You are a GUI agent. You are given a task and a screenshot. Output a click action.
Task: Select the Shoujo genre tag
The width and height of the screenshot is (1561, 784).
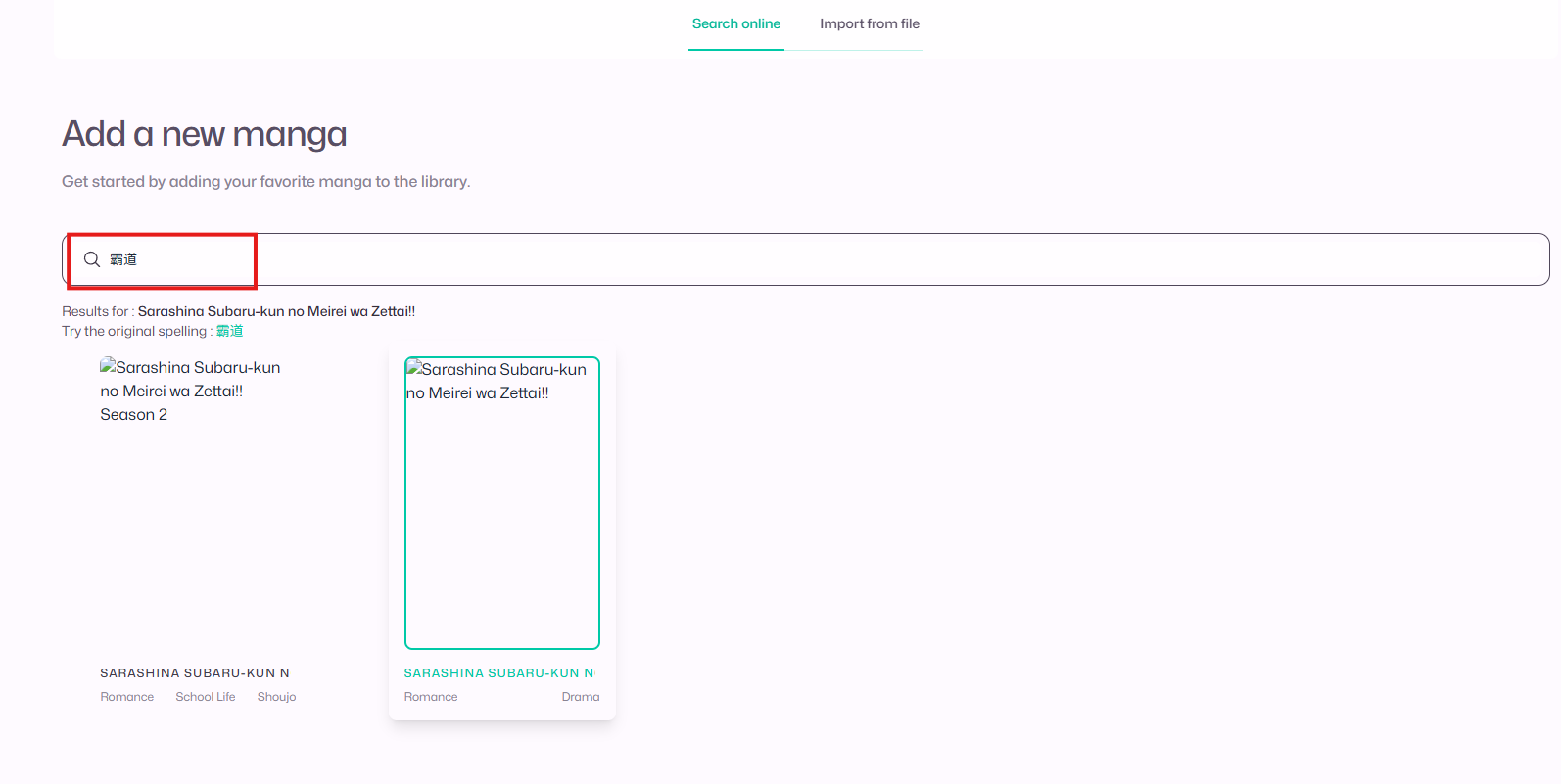coord(276,697)
